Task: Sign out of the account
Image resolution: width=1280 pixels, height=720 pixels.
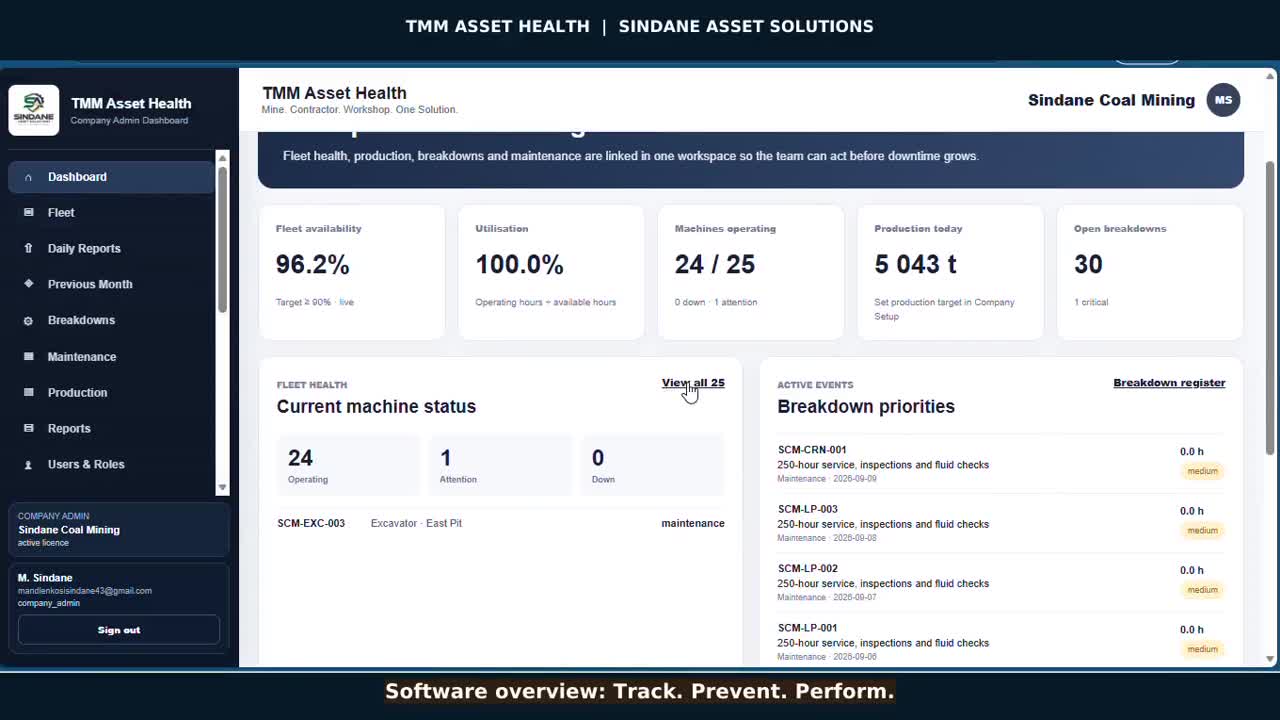Action: [x=119, y=630]
